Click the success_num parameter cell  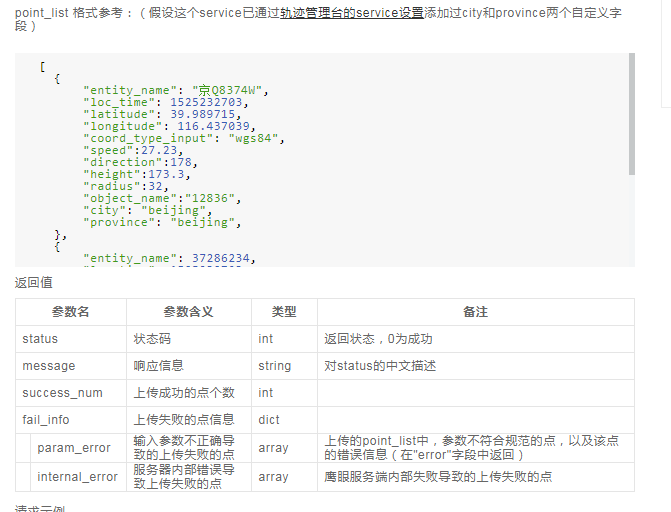(71, 393)
